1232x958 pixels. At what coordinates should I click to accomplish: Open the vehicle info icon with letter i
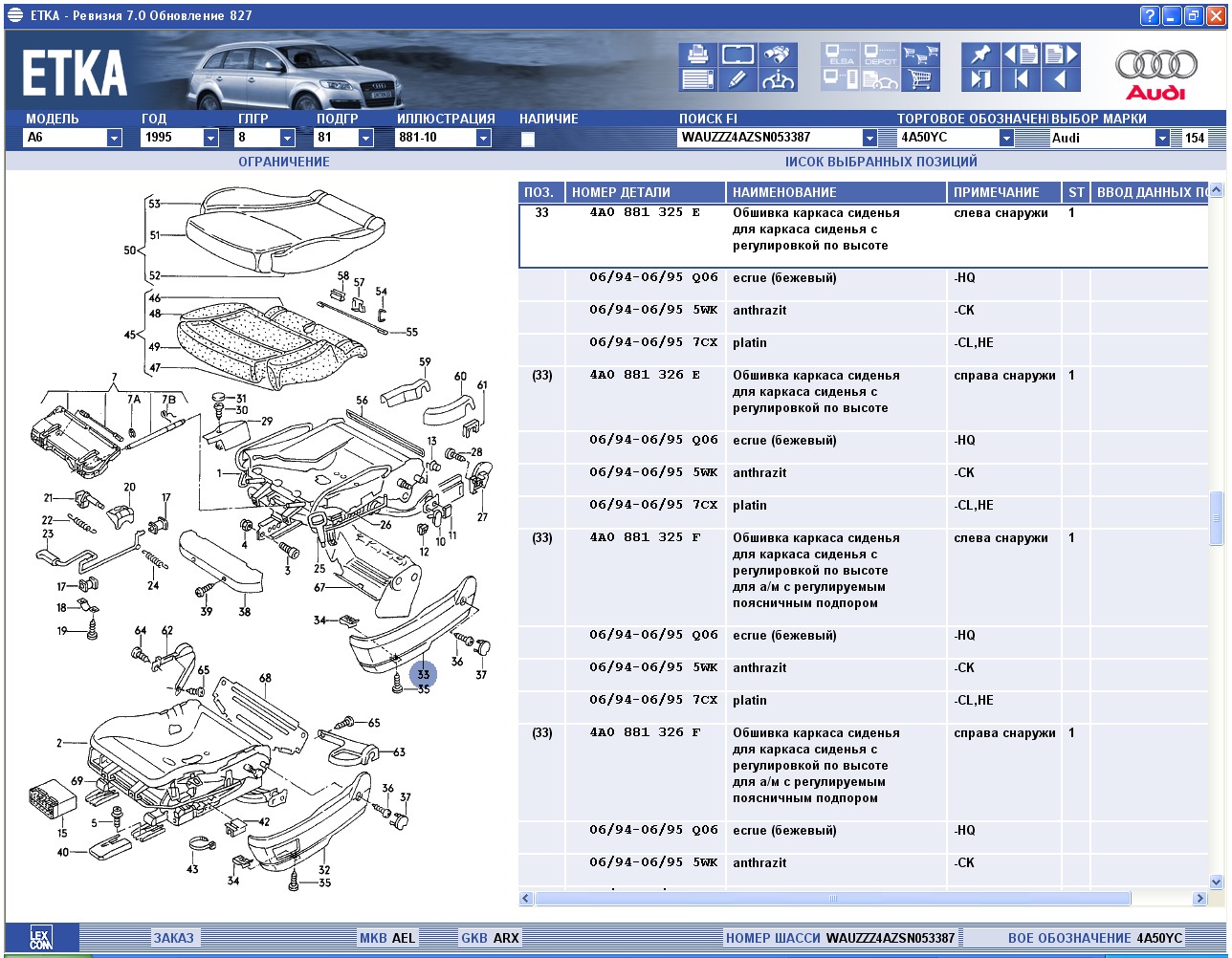click(779, 79)
